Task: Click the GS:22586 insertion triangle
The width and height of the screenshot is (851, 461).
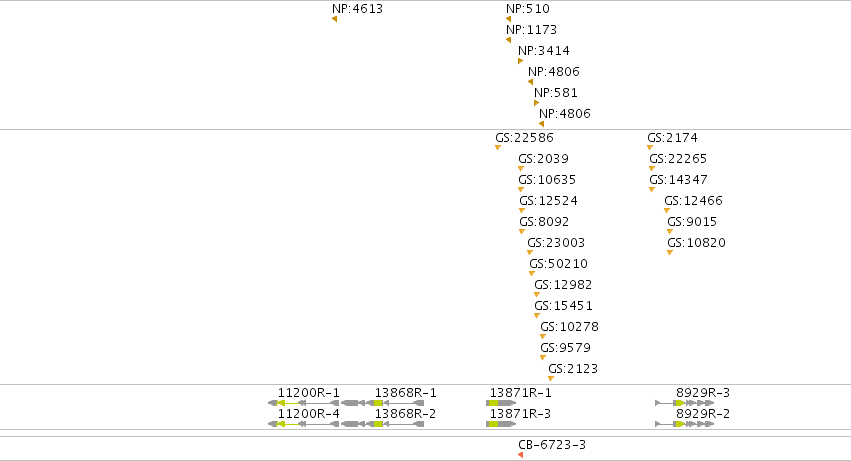Action: pos(498,148)
